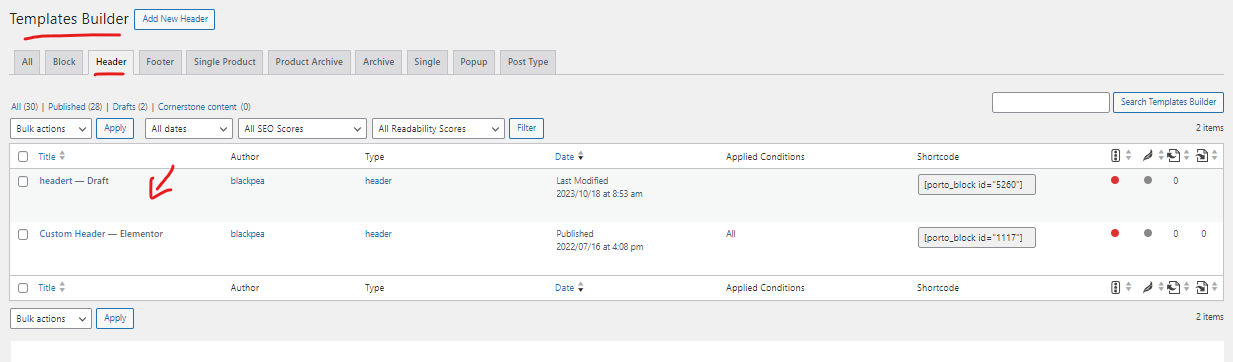The width and height of the screenshot is (1233, 362).
Task: Sort by outgoing links icon in footer row
Action: point(1175,287)
